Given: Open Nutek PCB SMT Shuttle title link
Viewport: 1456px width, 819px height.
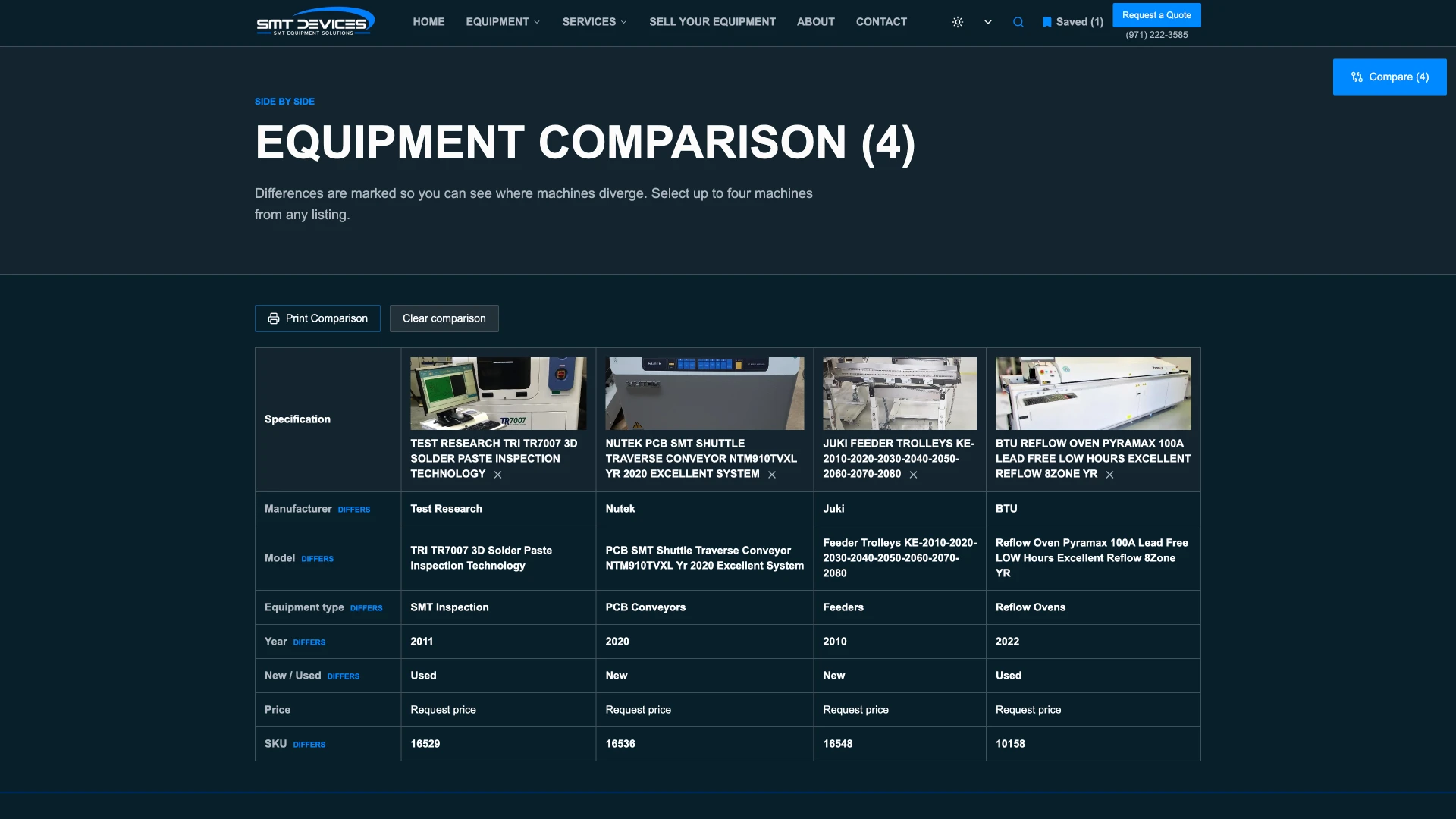Looking at the screenshot, I should [x=701, y=458].
